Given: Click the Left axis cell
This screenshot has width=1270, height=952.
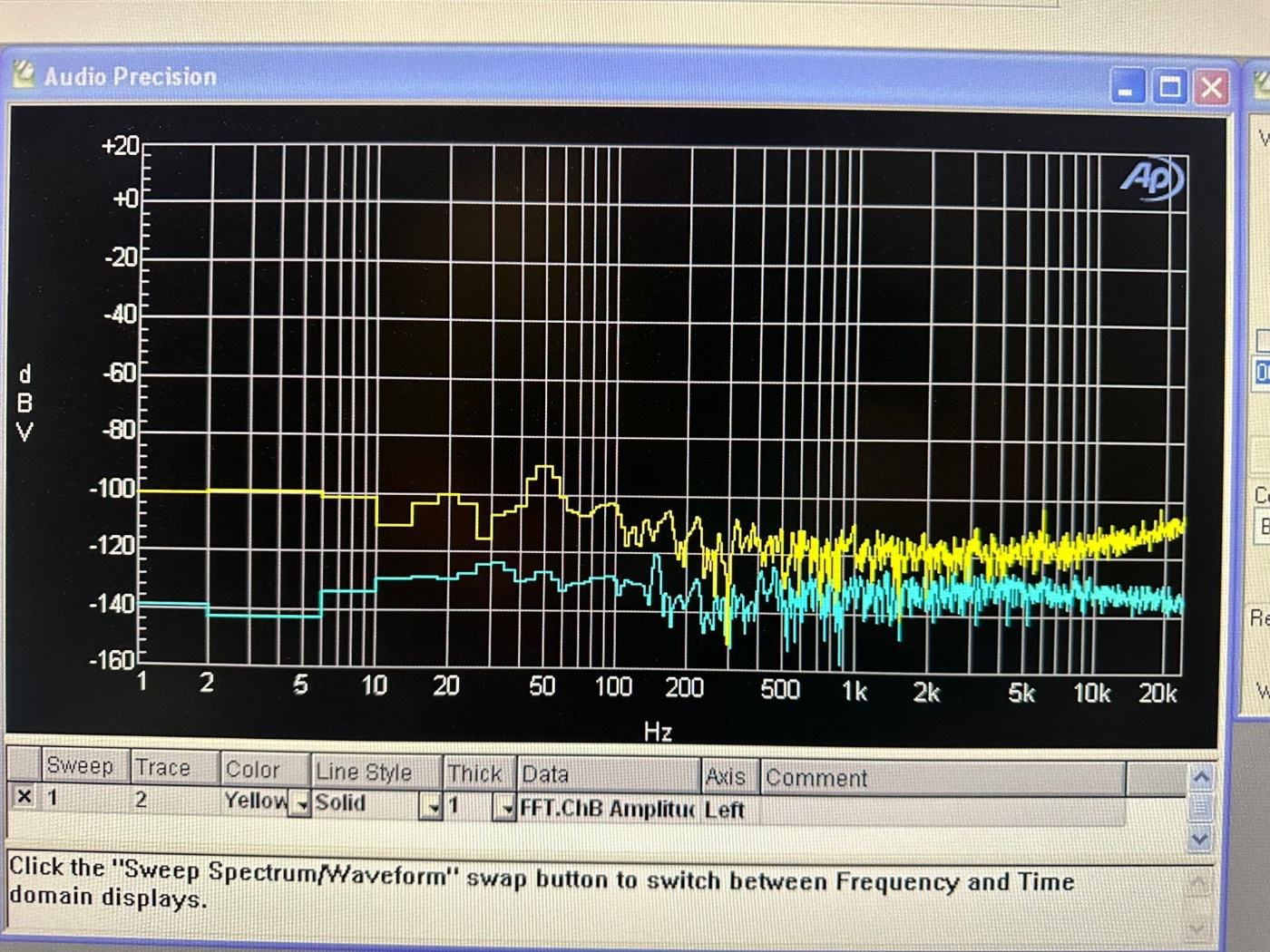Looking at the screenshot, I should (725, 810).
